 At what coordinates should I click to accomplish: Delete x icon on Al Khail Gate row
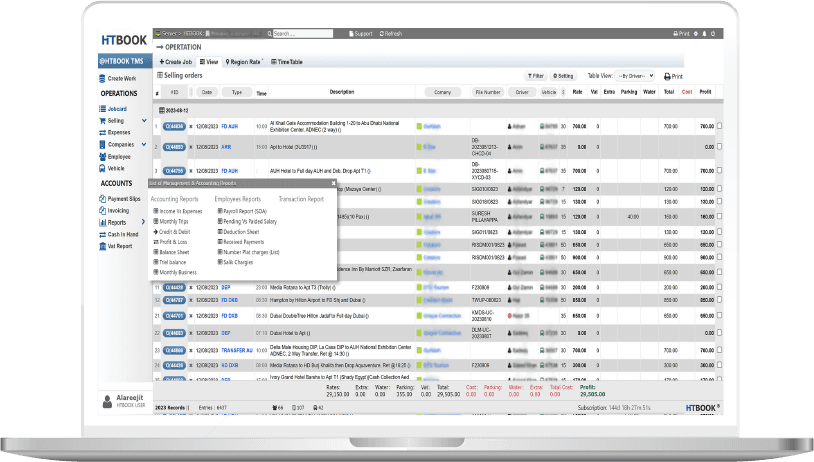[x=191, y=127]
